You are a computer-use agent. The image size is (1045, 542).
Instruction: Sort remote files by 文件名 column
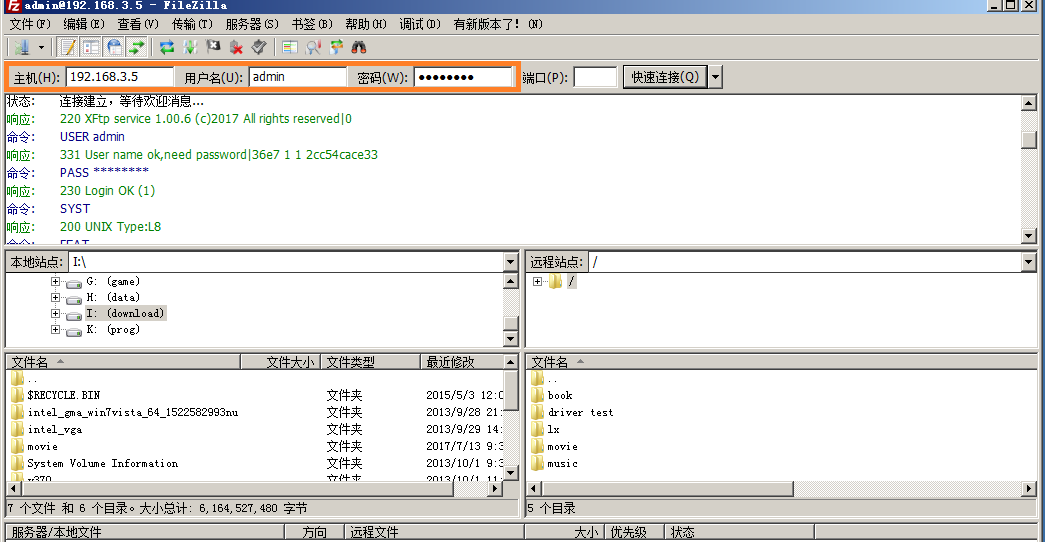[x=781, y=362]
